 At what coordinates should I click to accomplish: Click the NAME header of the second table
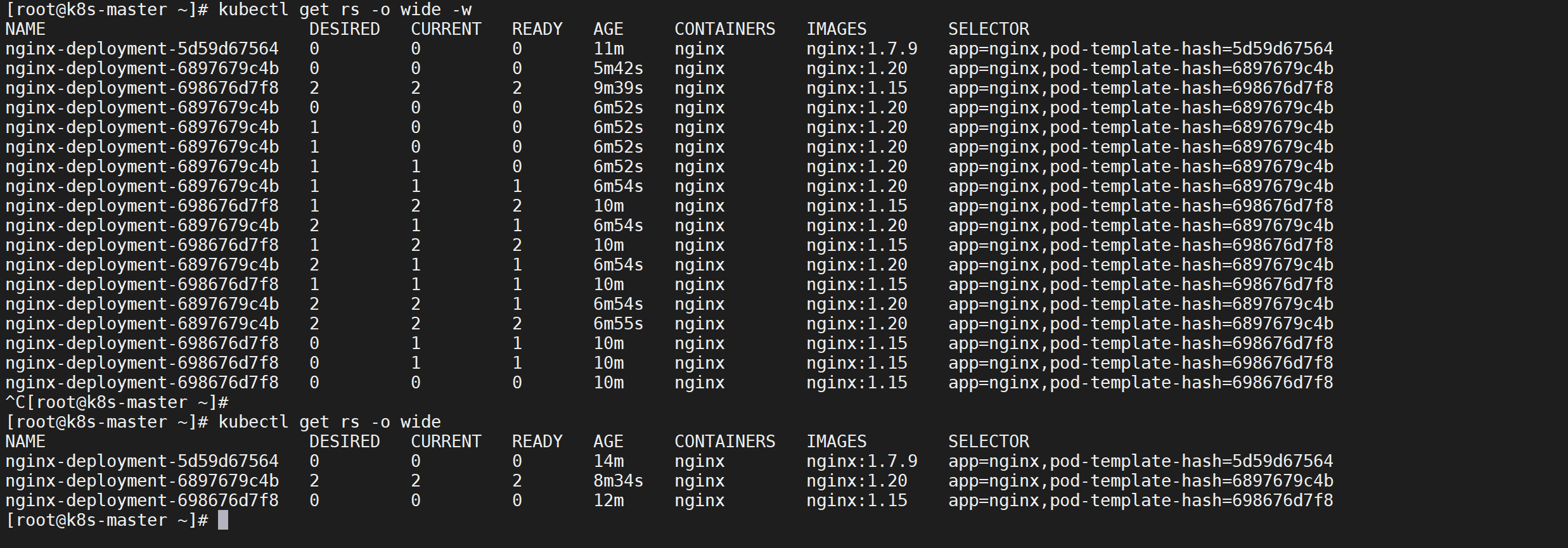point(25,442)
